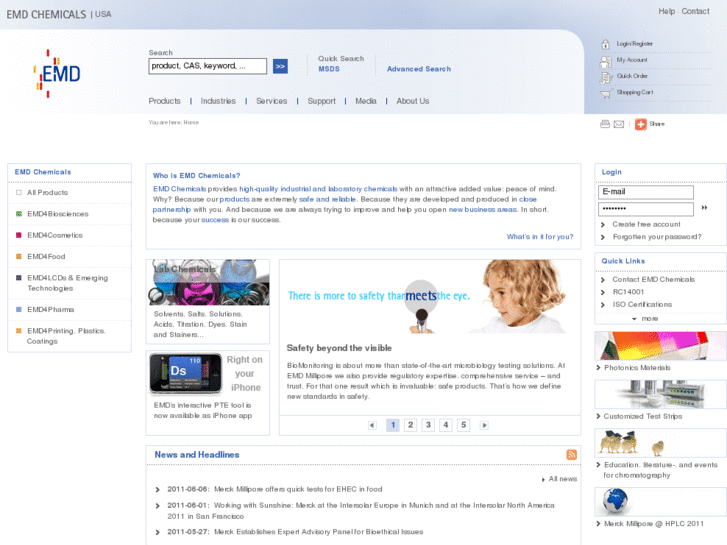Open the 2011-05-27 Bioethical Issues news

[319, 532]
